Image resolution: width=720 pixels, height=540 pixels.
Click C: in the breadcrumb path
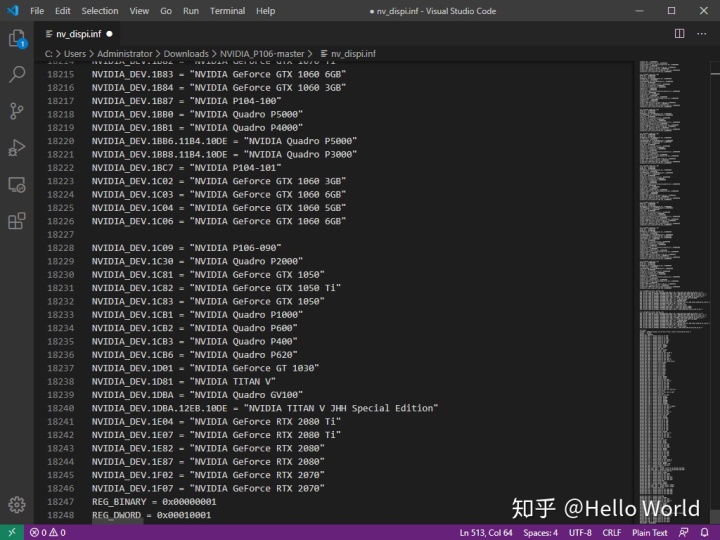pos(49,54)
